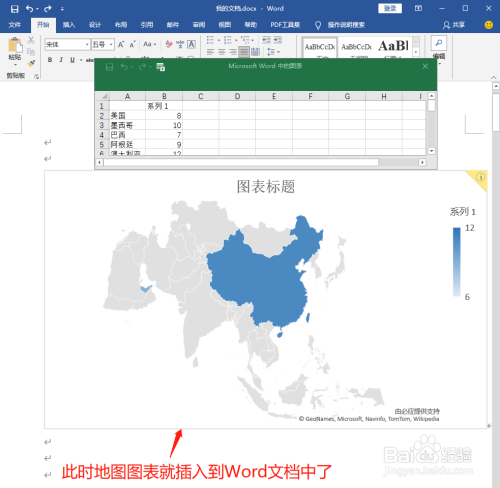
Task: Center the paragraph text
Action: [222, 52]
